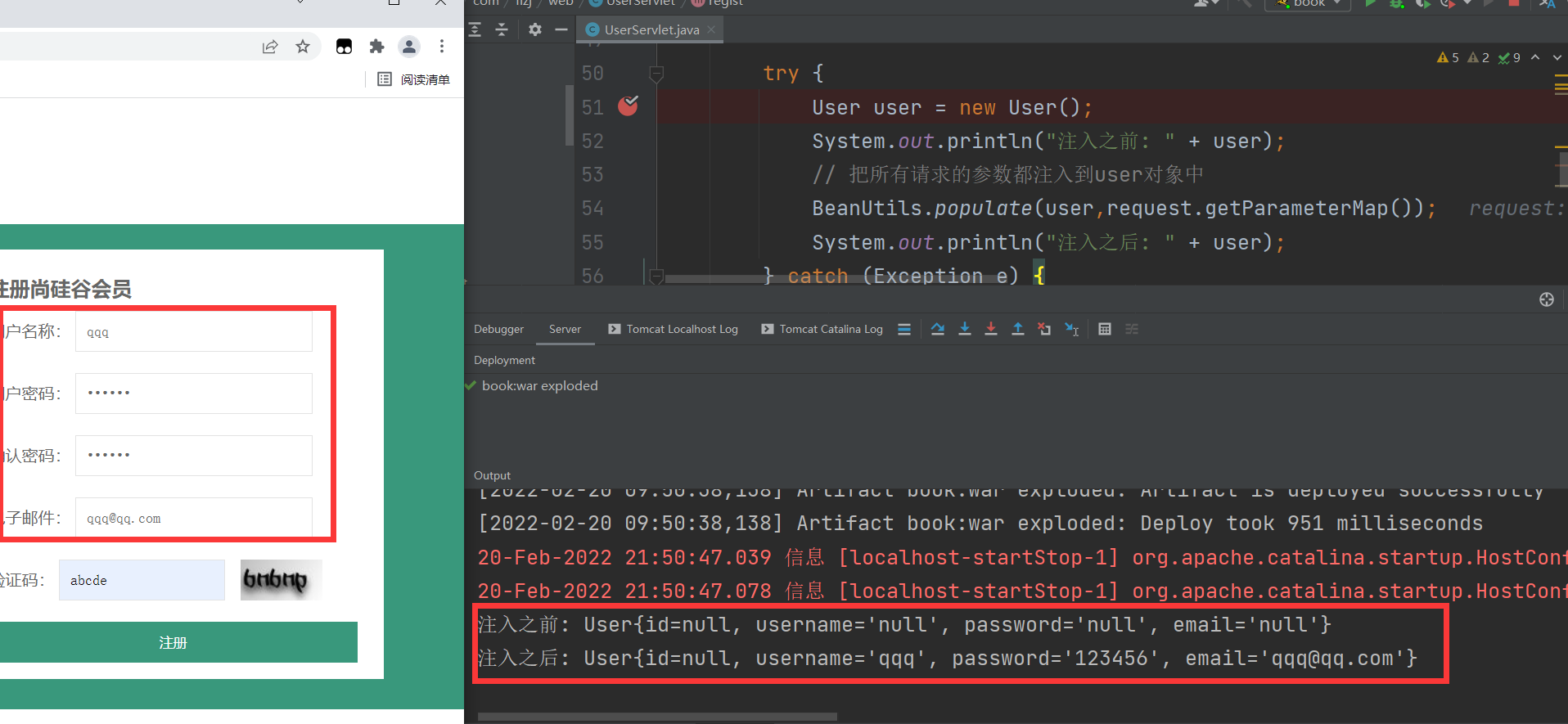Click the Force Step Into red arrow icon

991,329
